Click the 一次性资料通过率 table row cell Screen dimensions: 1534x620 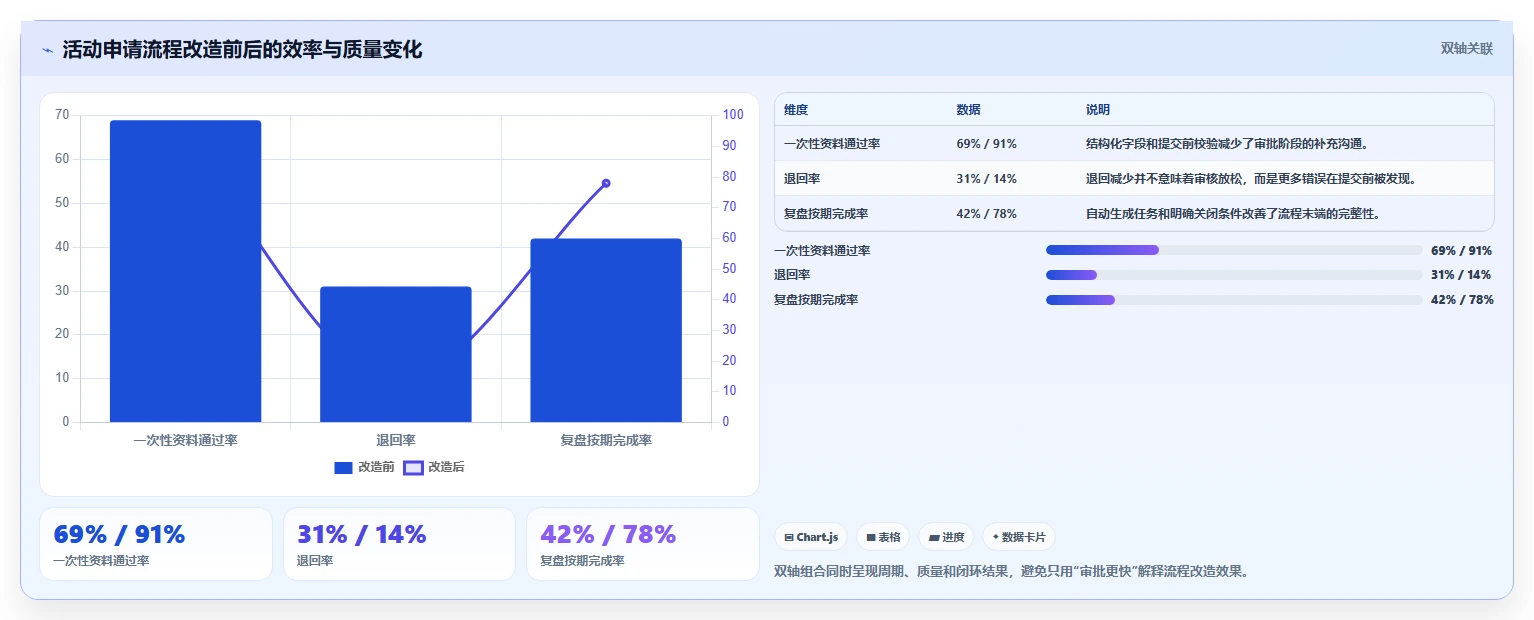tap(832, 144)
